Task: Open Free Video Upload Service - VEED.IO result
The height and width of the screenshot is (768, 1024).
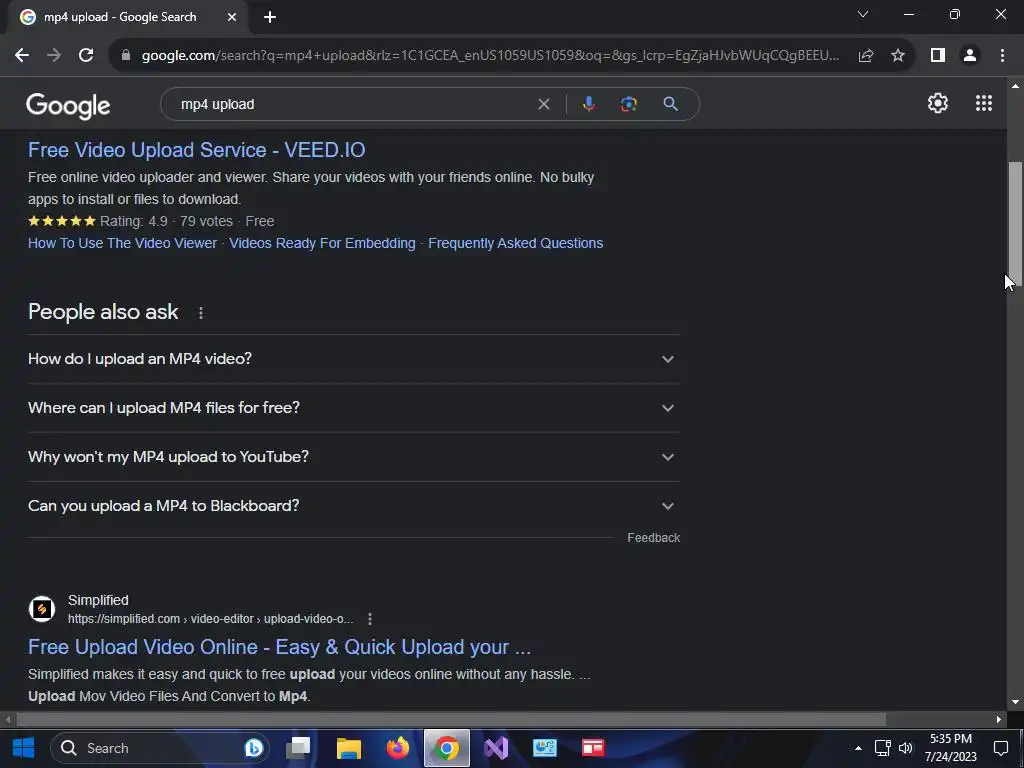Action: pyautogui.click(x=197, y=150)
